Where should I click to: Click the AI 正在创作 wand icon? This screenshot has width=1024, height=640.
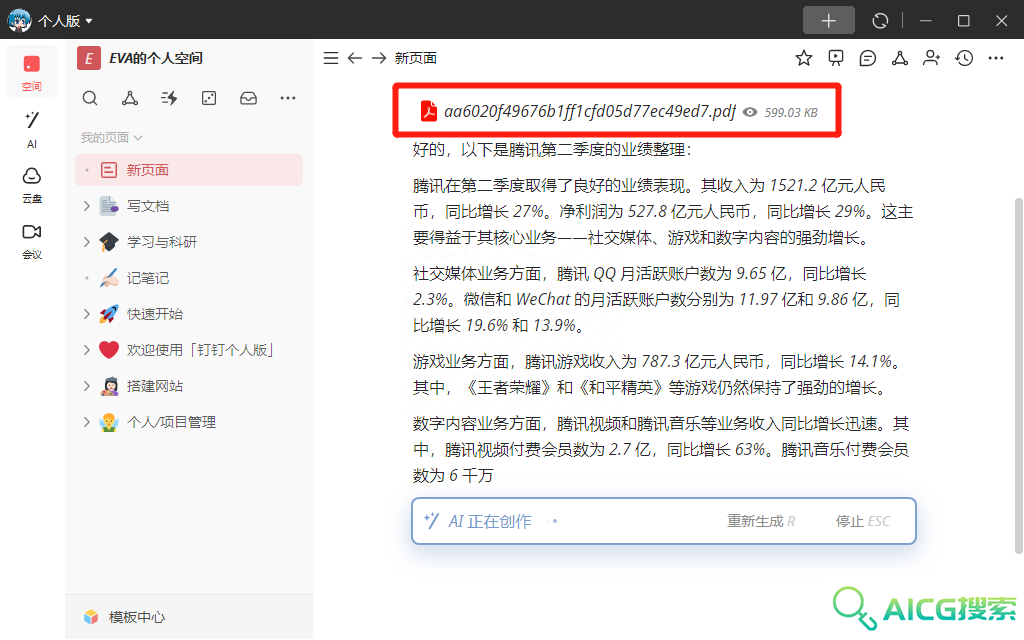tap(432, 521)
